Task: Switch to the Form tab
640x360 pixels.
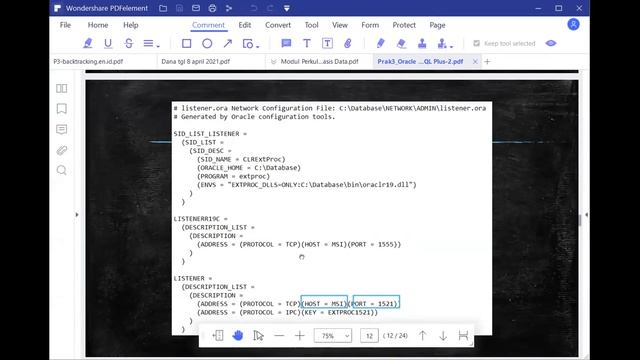Action: coord(370,25)
